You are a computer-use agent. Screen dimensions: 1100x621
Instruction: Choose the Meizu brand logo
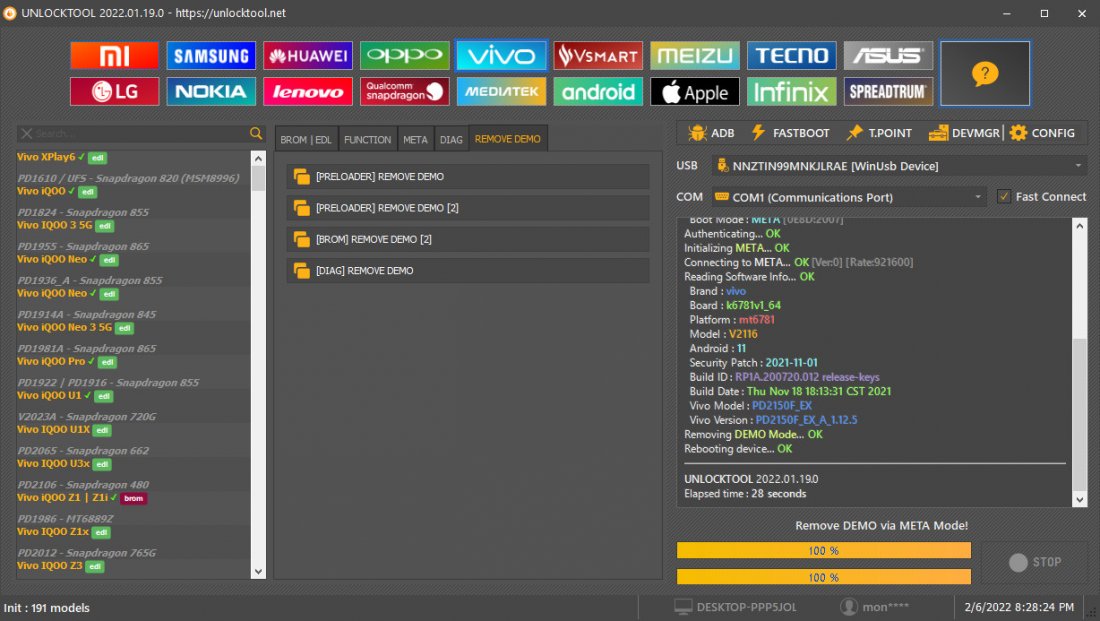[695, 55]
